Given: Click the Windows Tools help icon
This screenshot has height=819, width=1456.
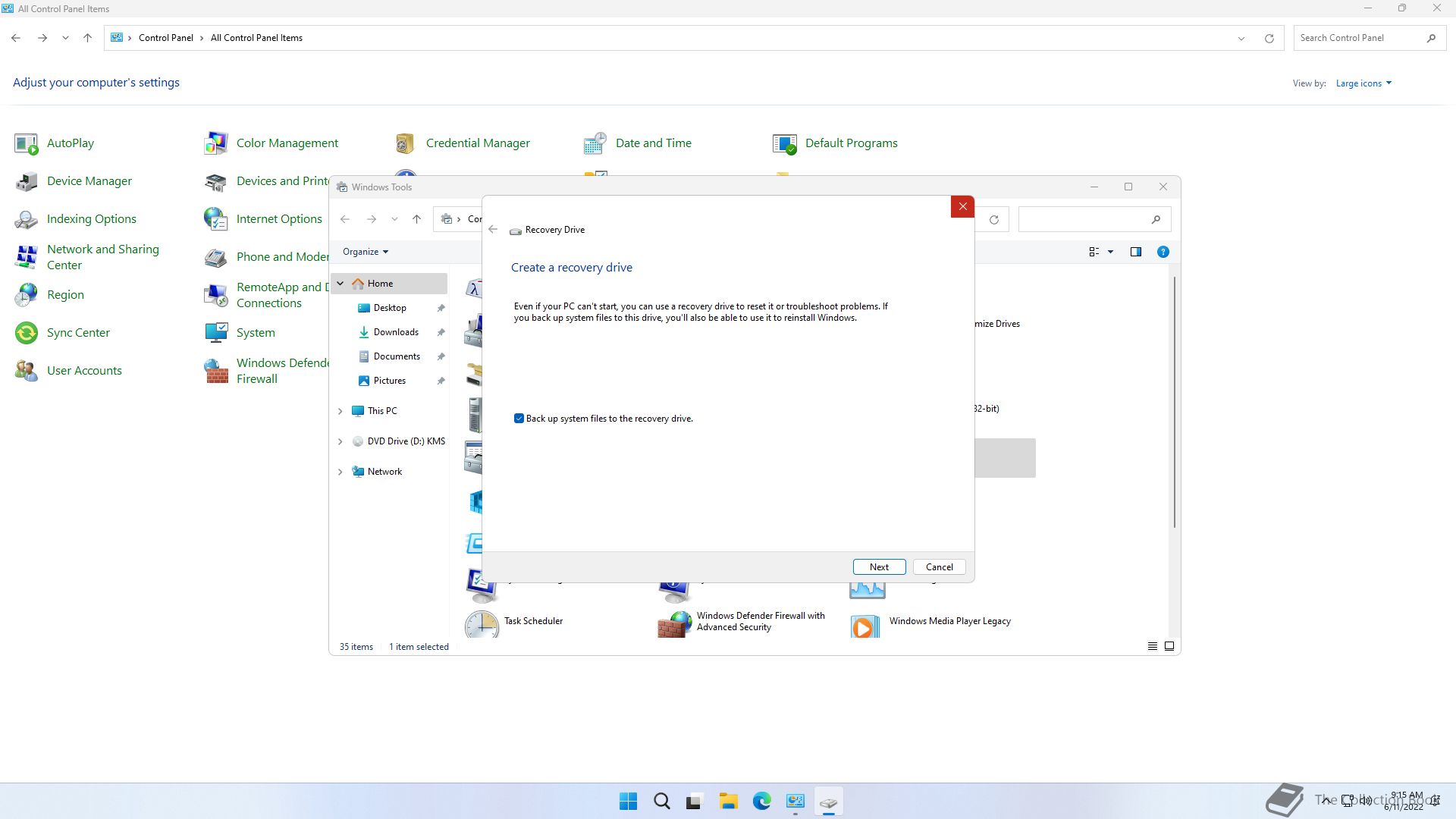Looking at the screenshot, I should coord(1163,252).
